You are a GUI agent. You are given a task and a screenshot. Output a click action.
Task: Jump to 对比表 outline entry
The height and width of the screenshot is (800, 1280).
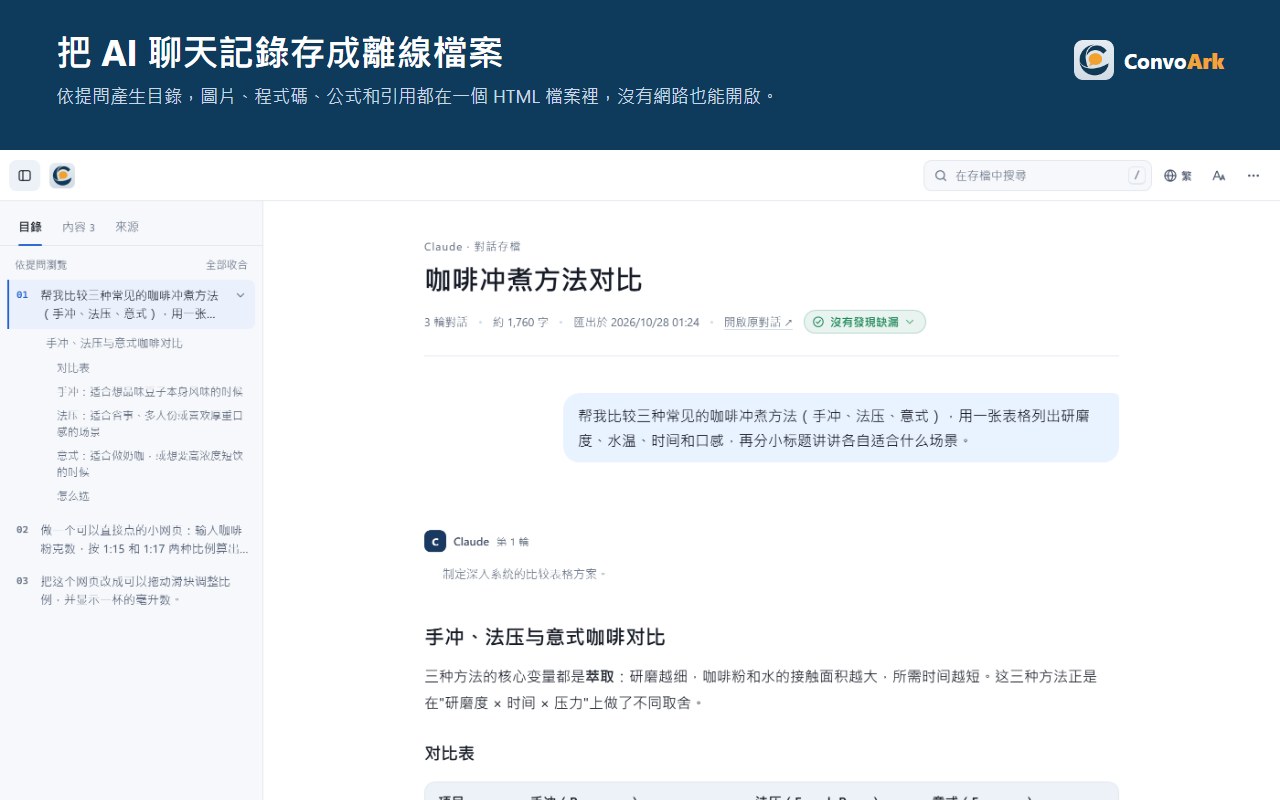click(x=74, y=368)
